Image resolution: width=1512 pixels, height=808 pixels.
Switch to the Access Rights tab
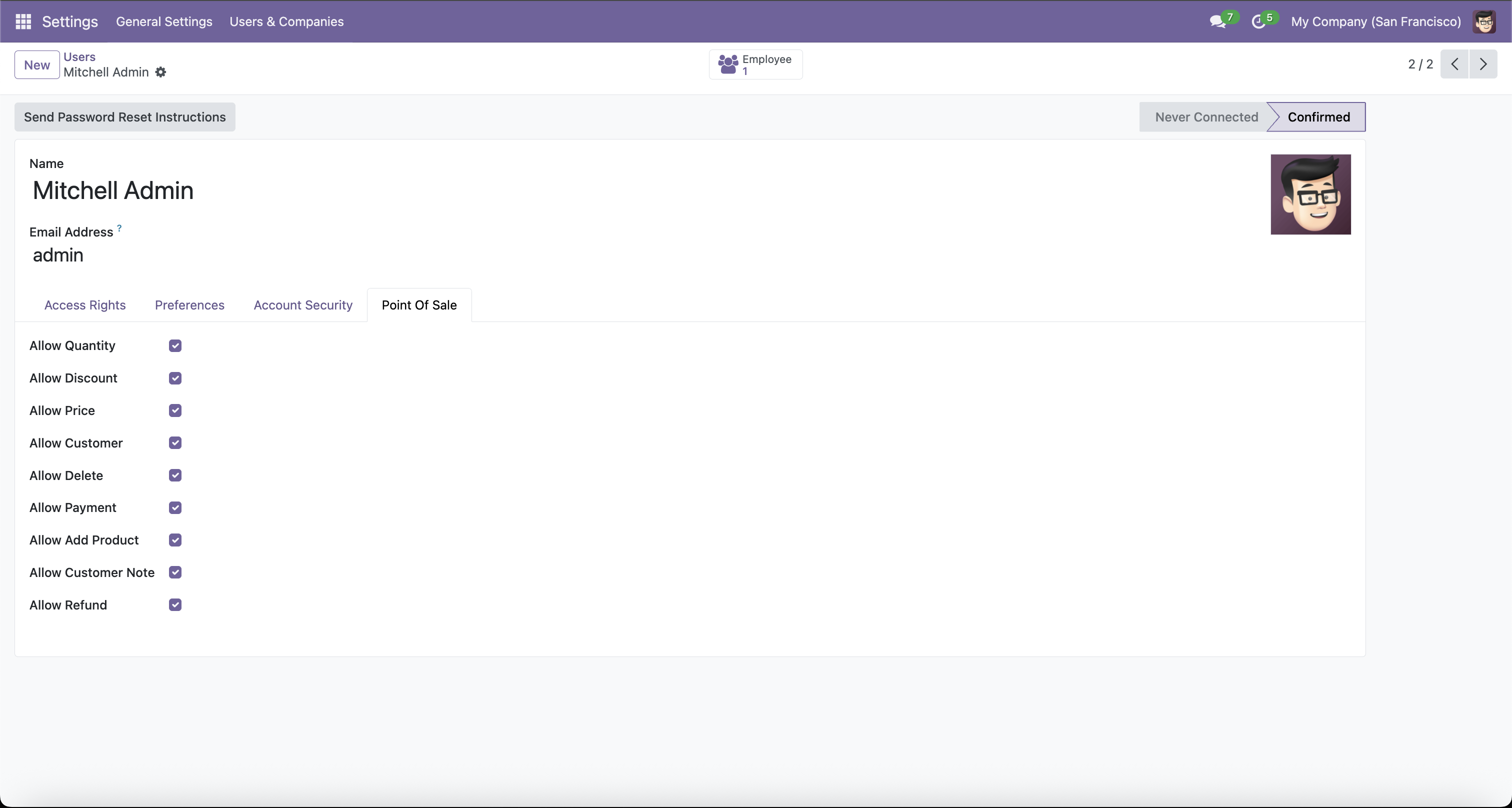pos(85,305)
